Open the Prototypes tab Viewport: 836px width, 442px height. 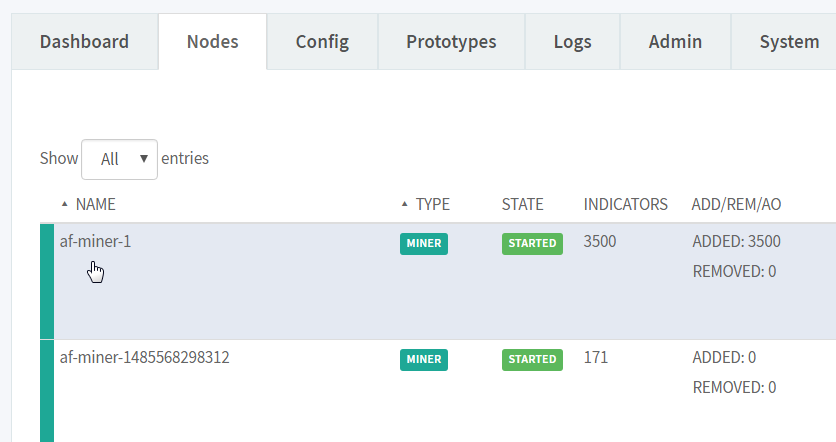point(451,42)
